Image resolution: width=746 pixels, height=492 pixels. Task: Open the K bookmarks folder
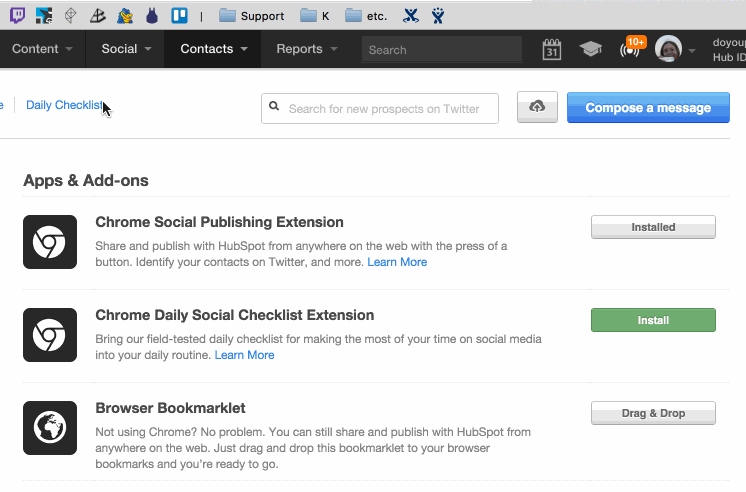pos(315,16)
